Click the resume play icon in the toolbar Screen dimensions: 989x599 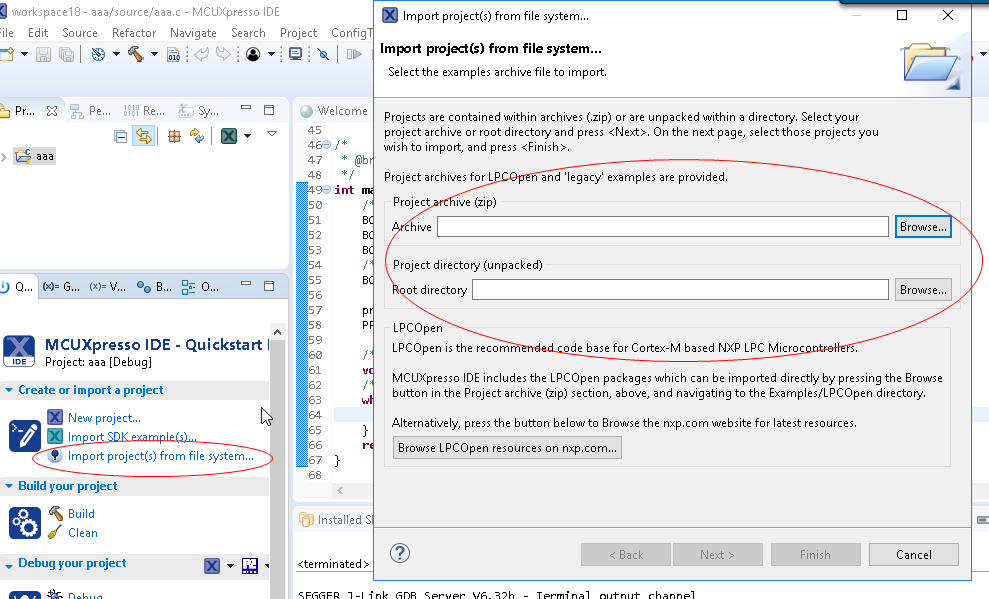click(354, 54)
